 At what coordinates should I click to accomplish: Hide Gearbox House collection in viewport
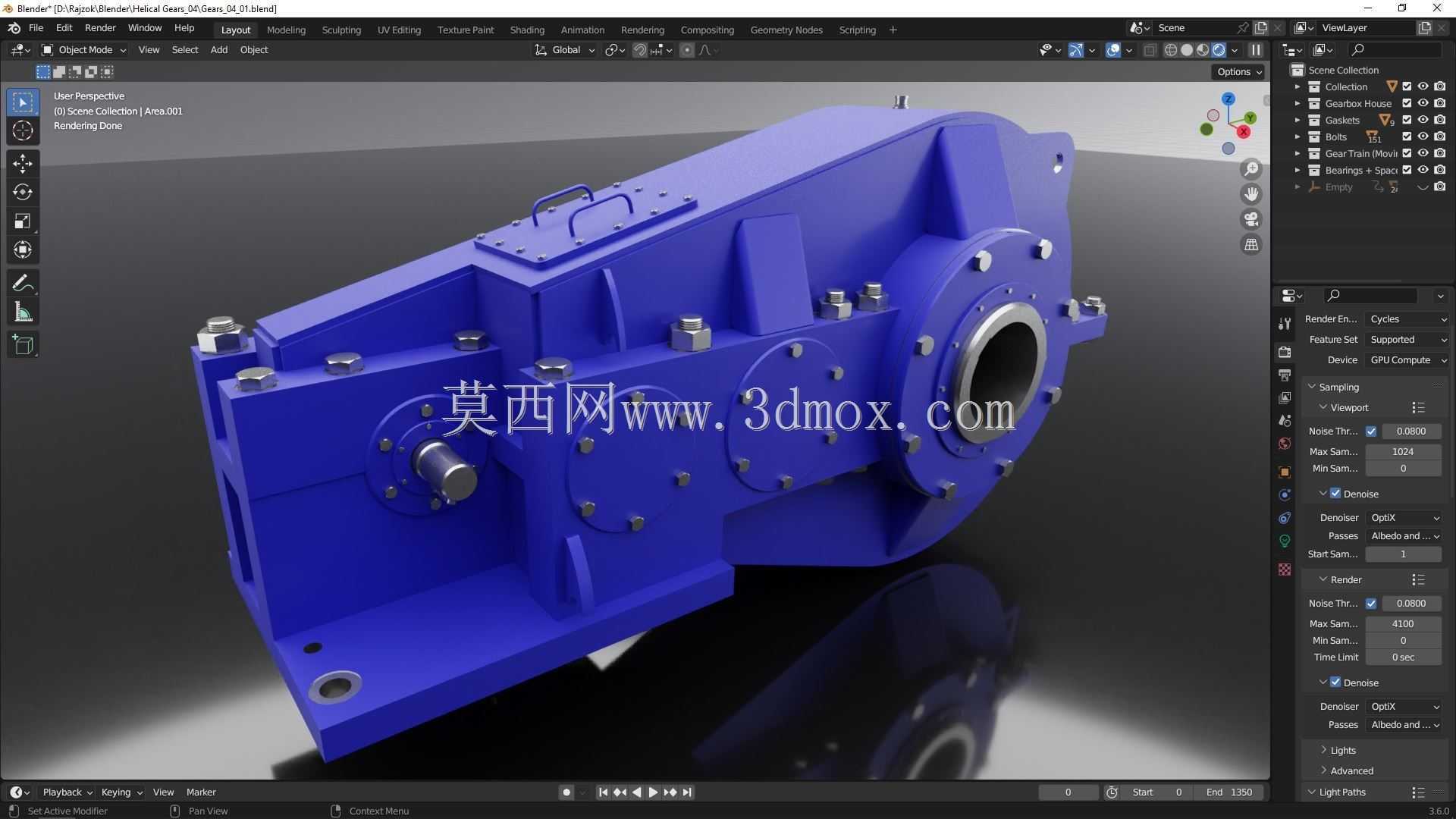pos(1423,103)
